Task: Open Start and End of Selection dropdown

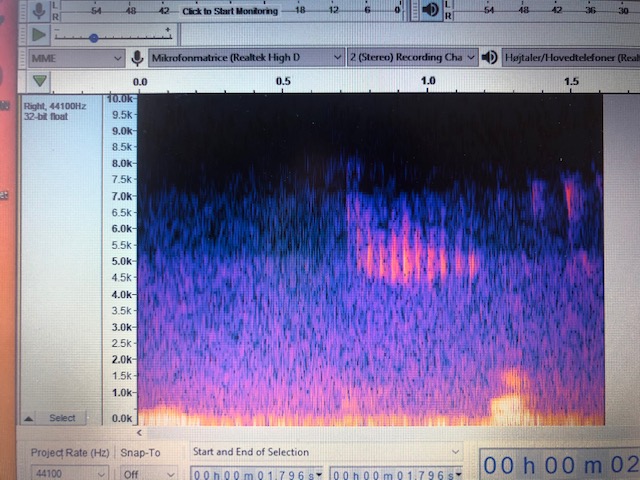Action: pyautogui.click(x=327, y=452)
